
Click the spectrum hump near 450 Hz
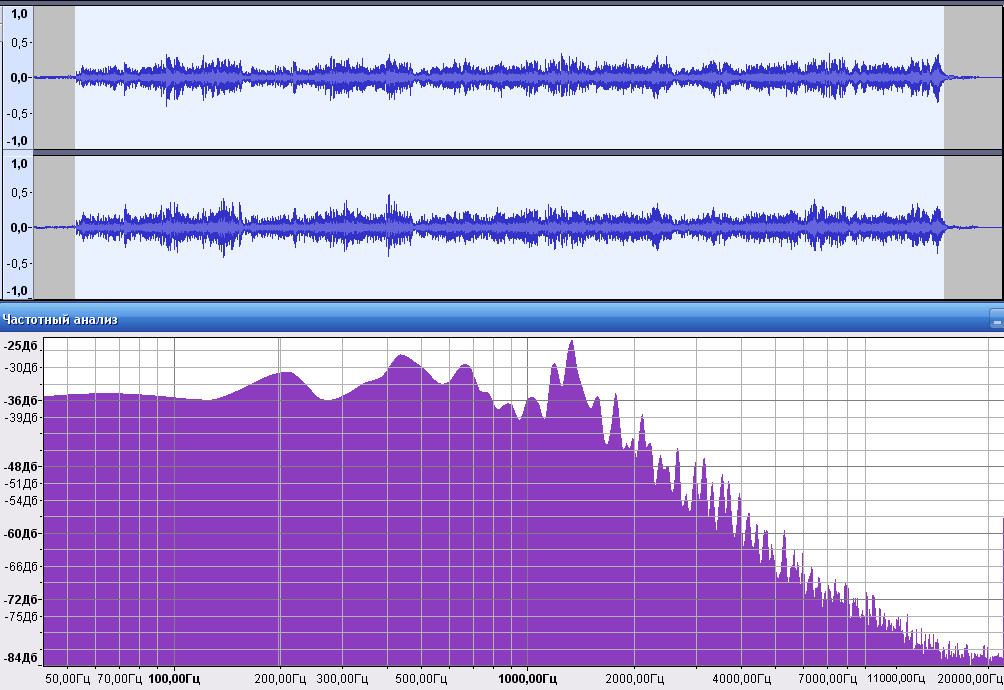(403, 360)
